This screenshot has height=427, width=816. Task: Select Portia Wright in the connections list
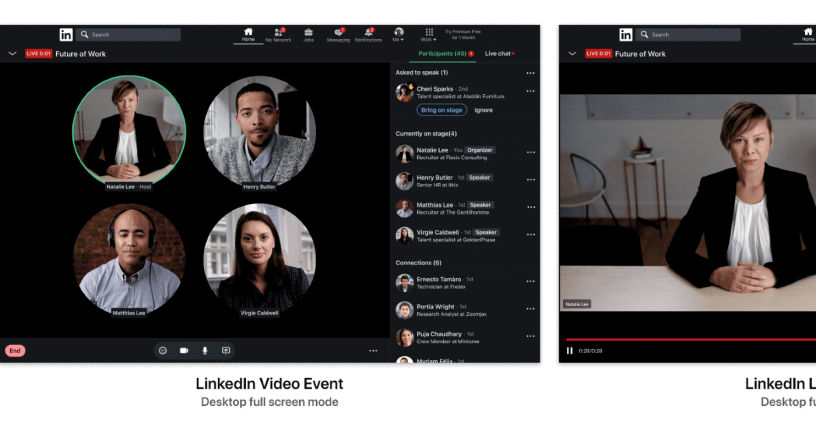465,310
